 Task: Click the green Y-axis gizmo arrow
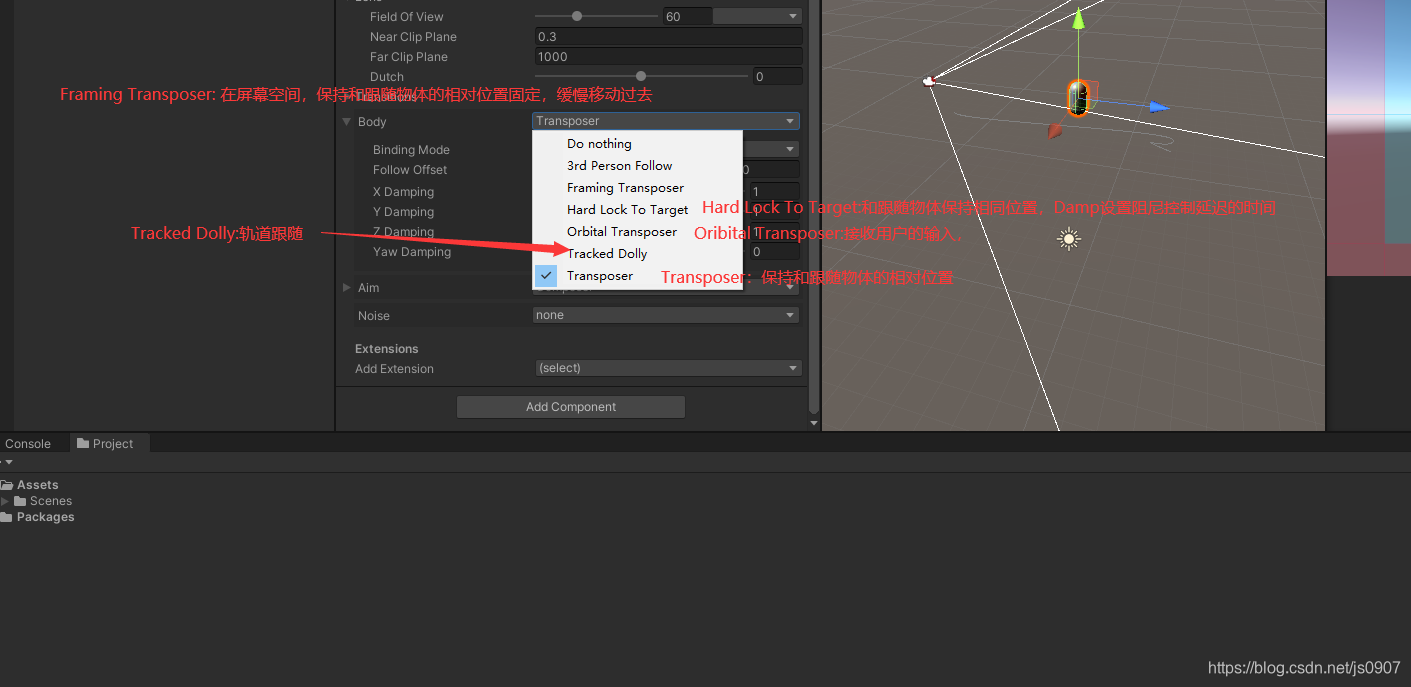pyautogui.click(x=1078, y=20)
